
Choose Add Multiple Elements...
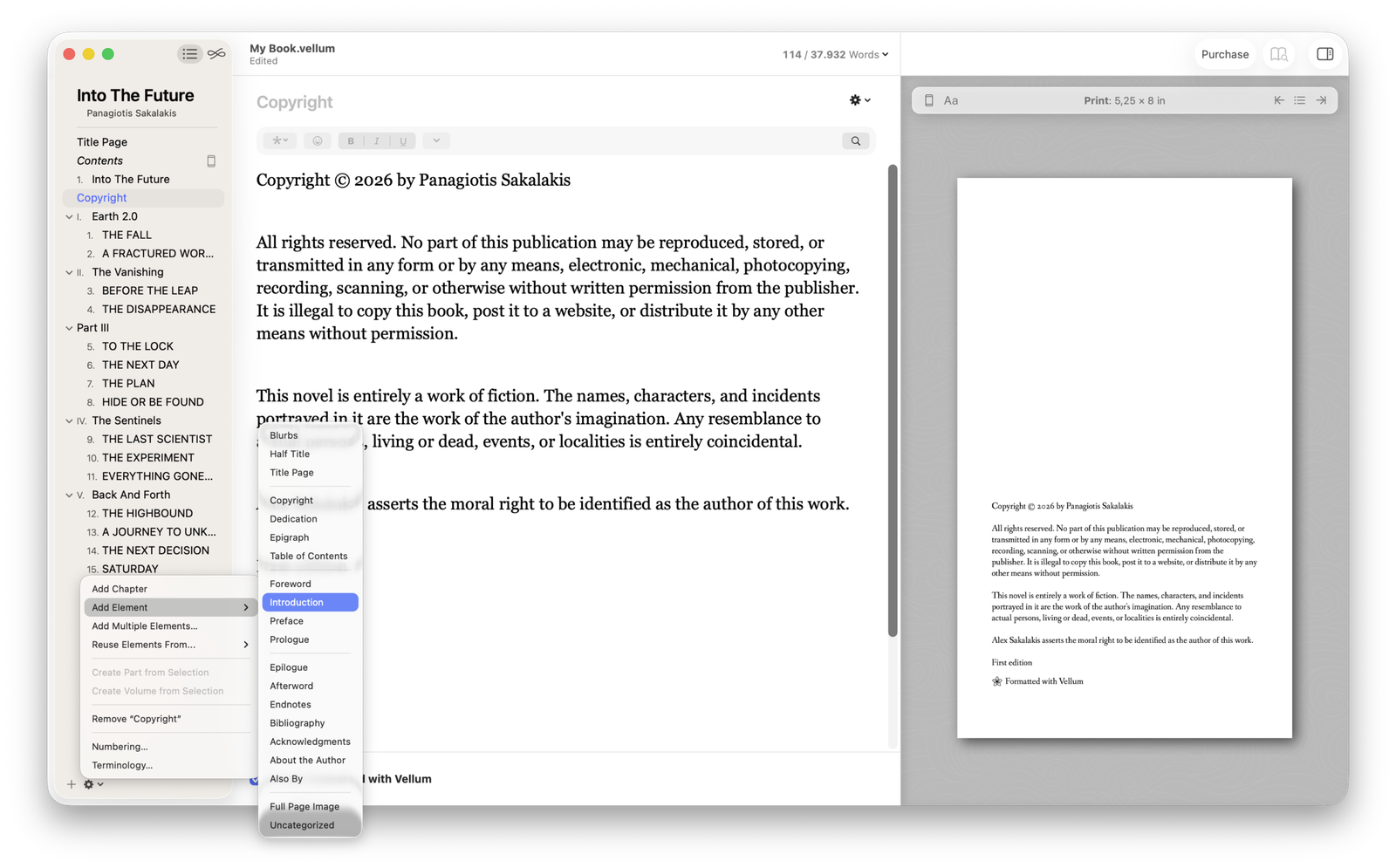coord(169,626)
